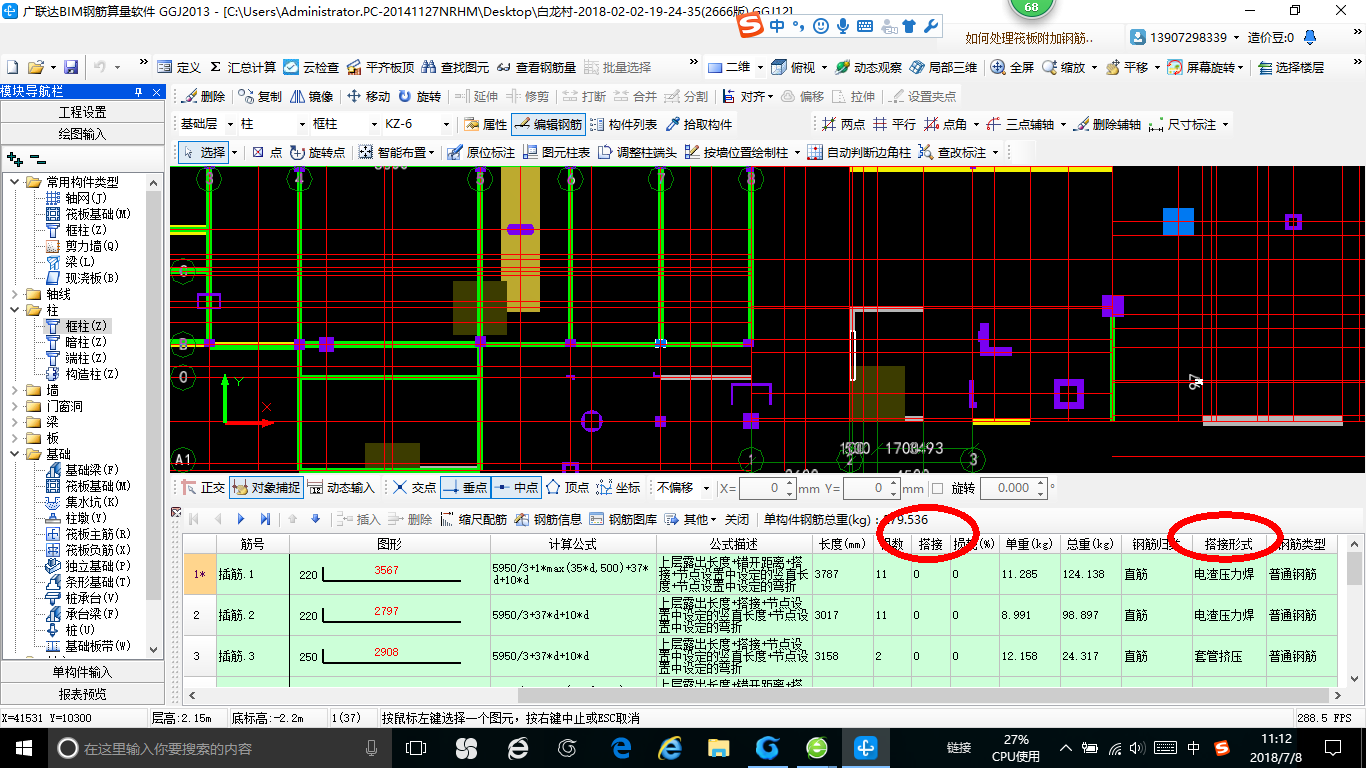Screen dimensions: 1366x768
Task: Click 自动判断边角柱 tool
Action: (859, 152)
